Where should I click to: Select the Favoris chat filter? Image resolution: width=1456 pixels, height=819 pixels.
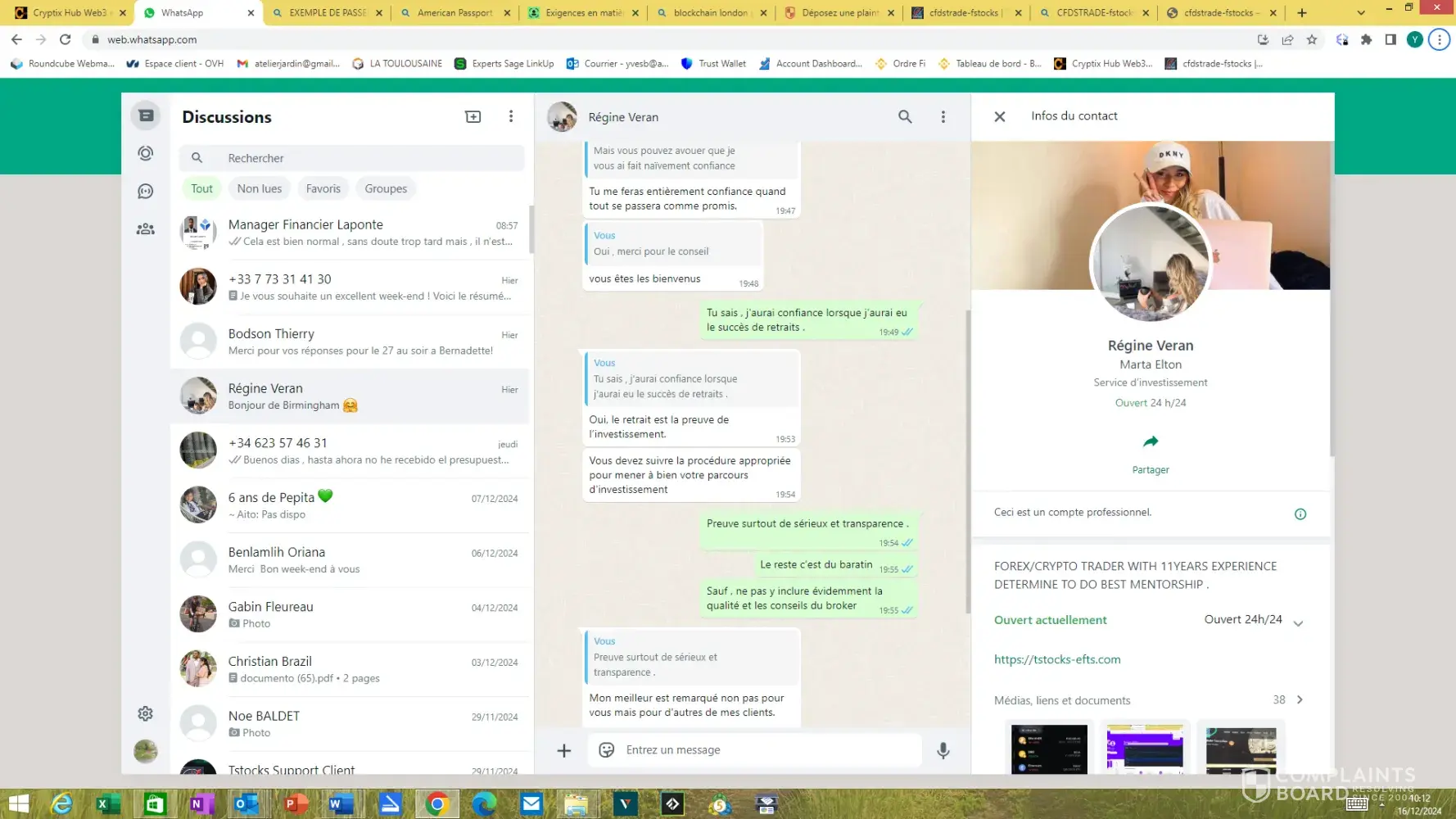pos(323,188)
